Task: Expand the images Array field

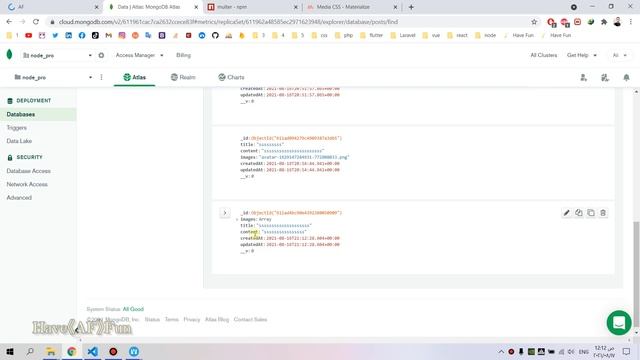Action: pos(237,220)
